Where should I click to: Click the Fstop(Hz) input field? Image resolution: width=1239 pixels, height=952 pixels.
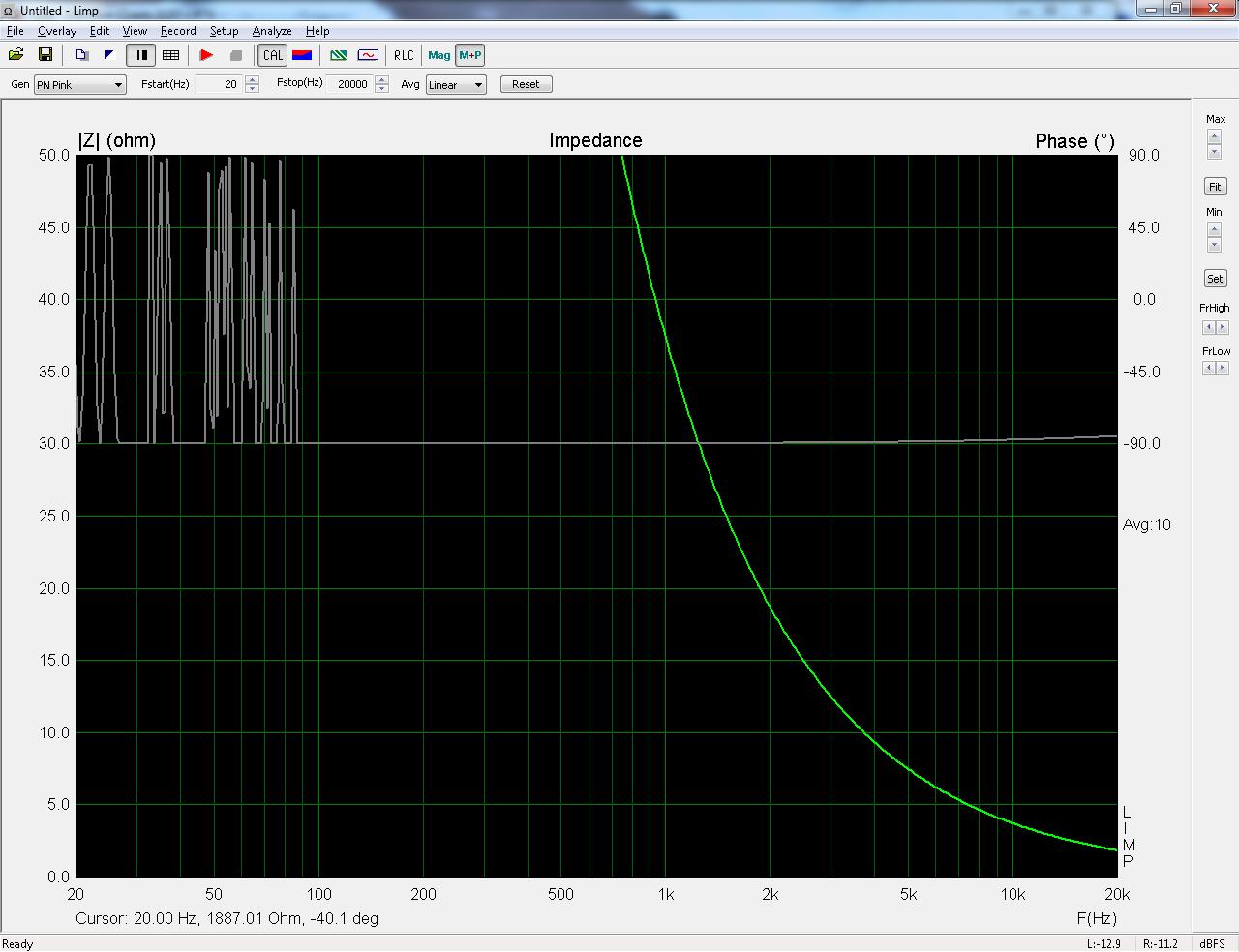[349, 84]
